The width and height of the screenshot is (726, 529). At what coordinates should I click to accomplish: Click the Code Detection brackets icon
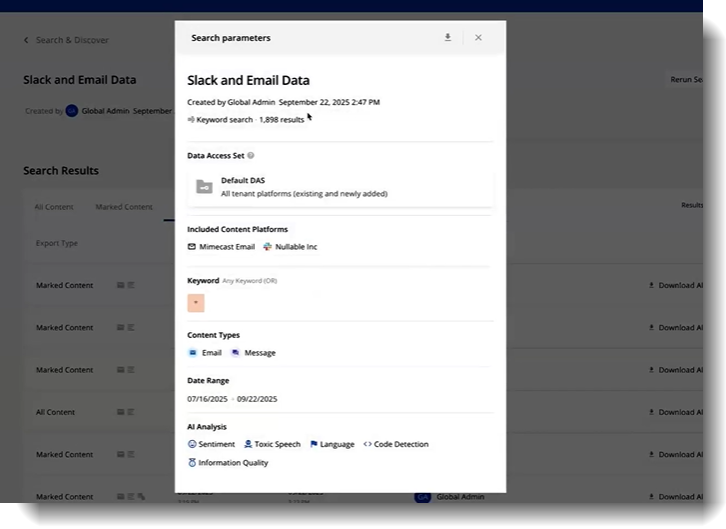[x=367, y=444]
